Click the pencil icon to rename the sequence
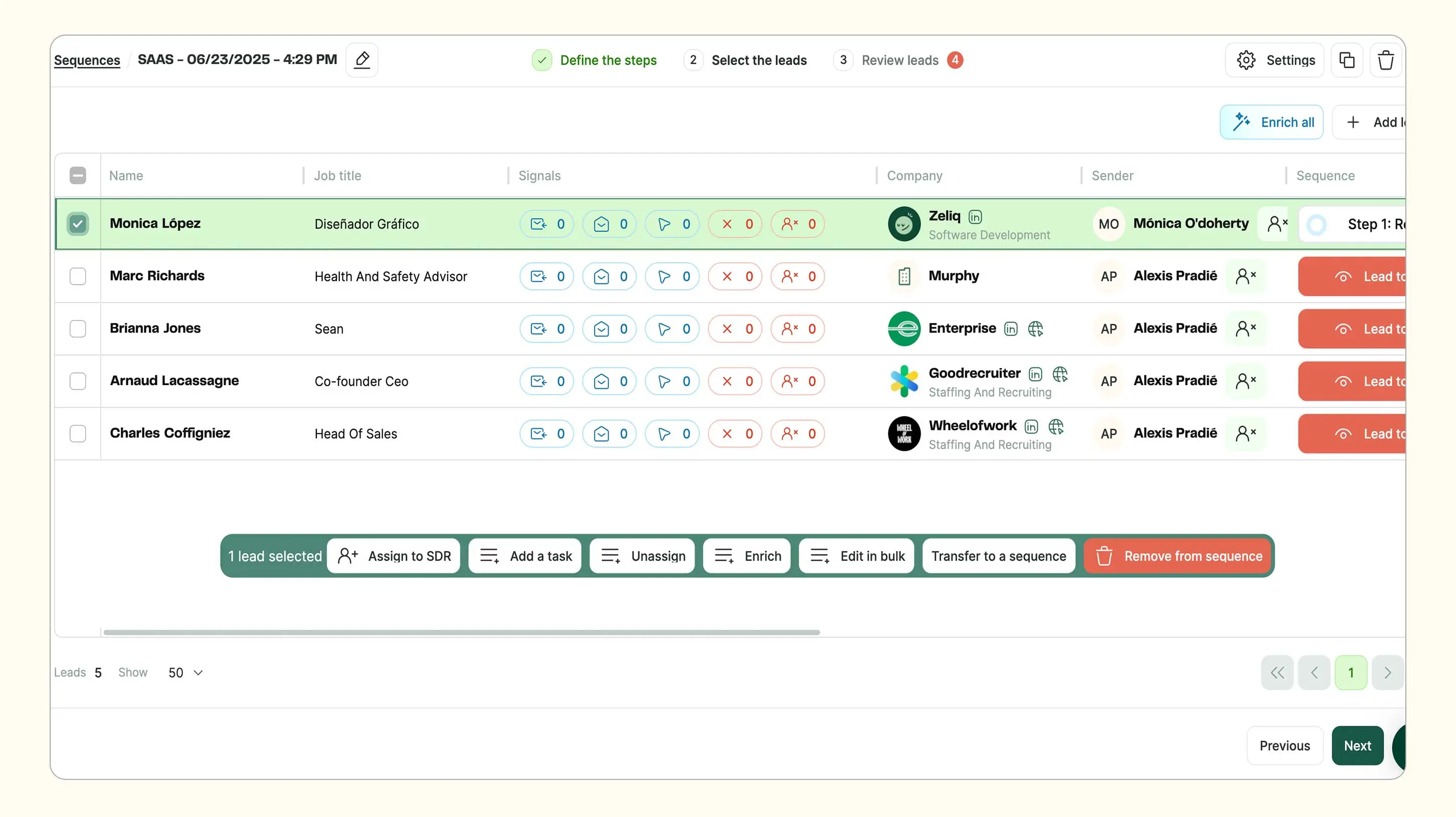Screen dimensions: 1456x817 click(x=361, y=60)
